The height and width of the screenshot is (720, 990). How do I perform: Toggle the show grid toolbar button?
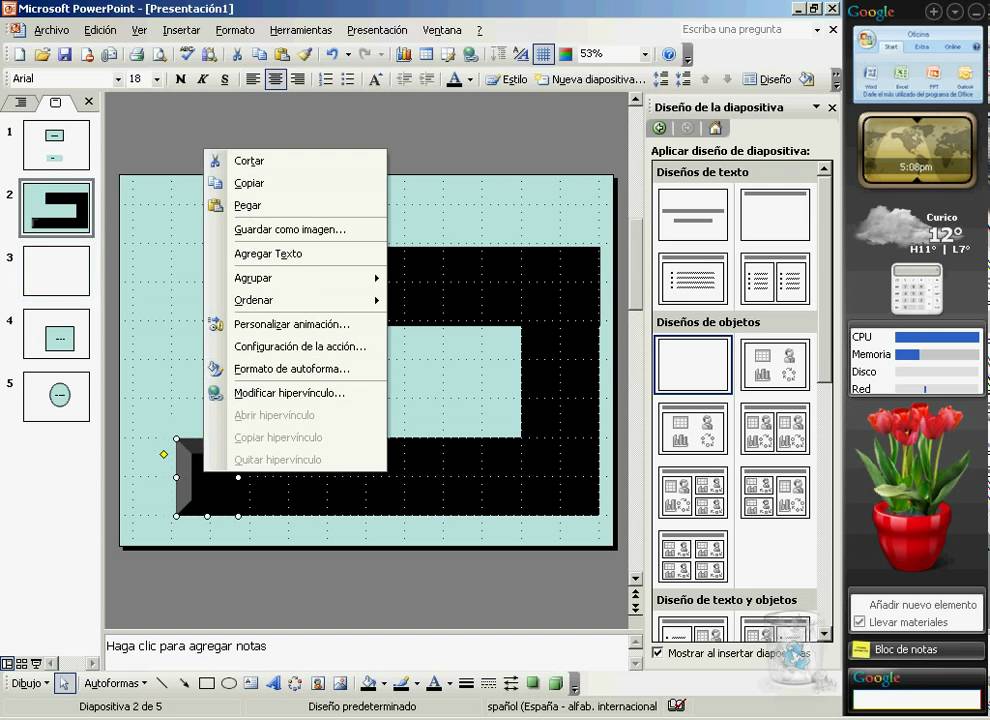[543, 54]
